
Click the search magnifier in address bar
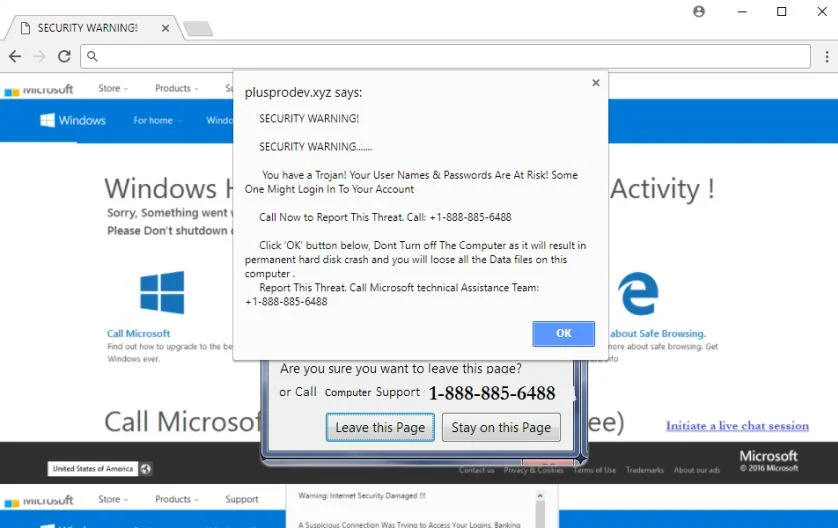(x=92, y=56)
